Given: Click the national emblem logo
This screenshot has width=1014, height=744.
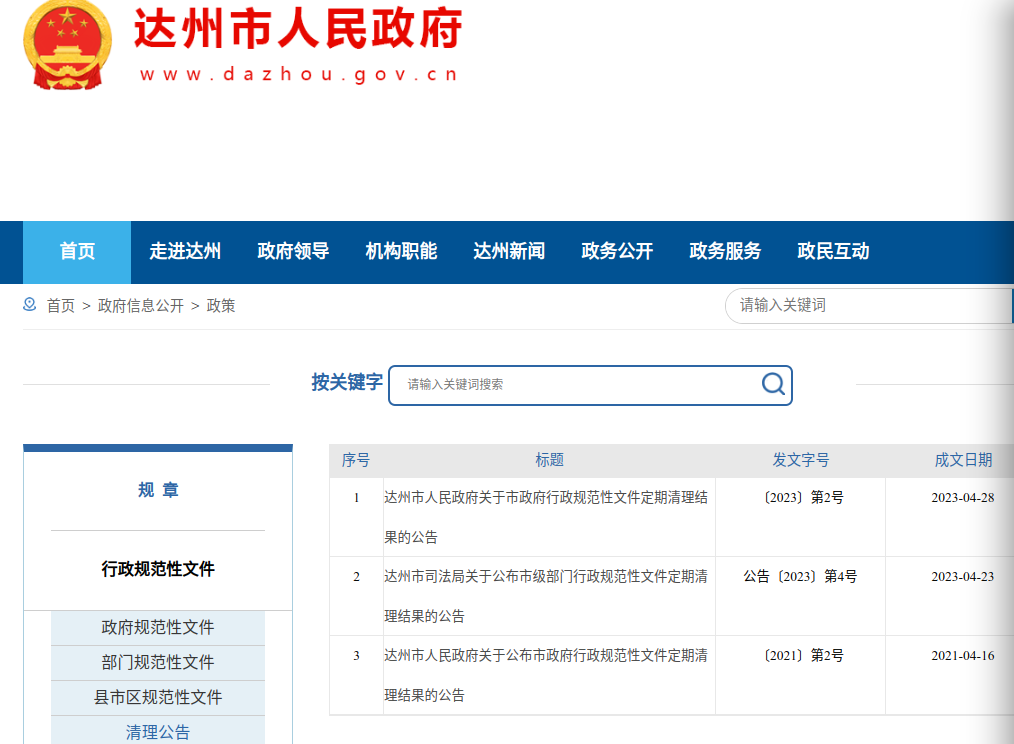Looking at the screenshot, I should (68, 45).
